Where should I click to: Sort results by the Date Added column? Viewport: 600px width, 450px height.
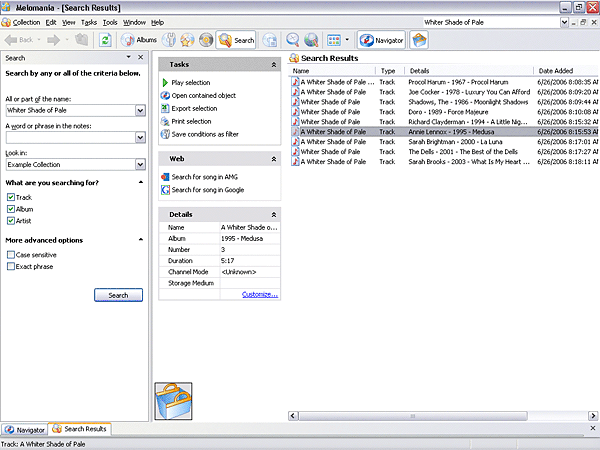pos(556,71)
